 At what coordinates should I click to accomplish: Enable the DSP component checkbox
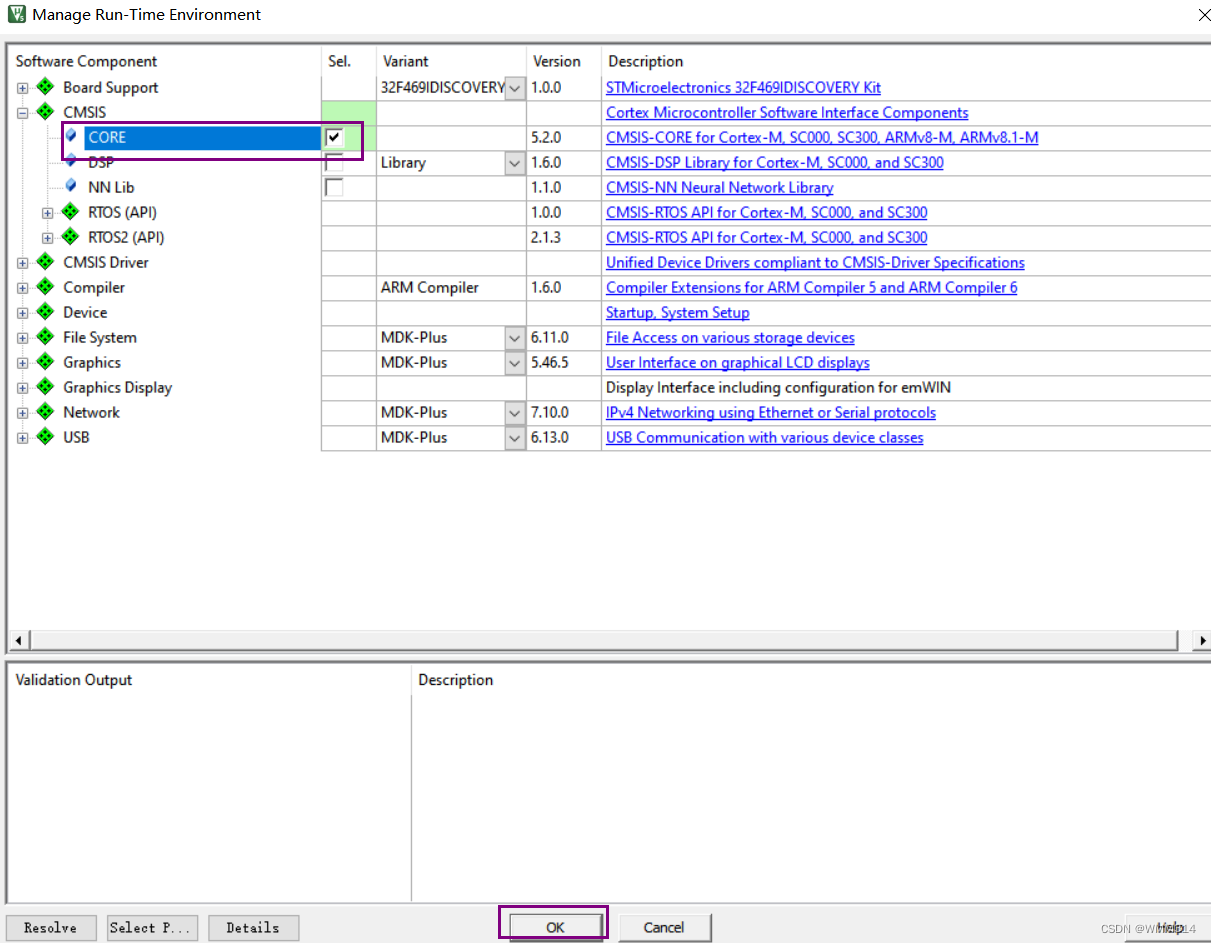coord(334,161)
